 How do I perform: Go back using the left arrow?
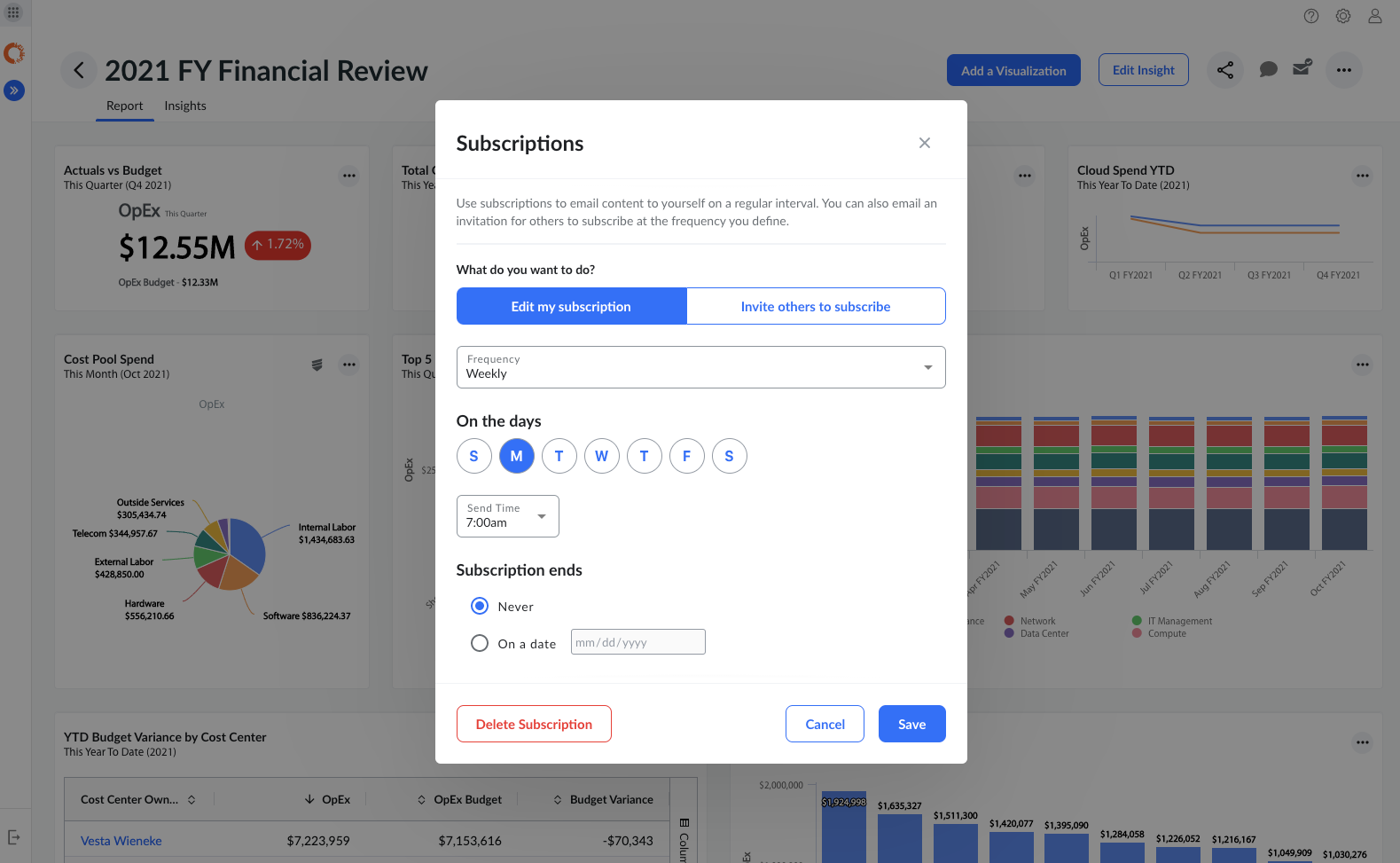tap(79, 70)
